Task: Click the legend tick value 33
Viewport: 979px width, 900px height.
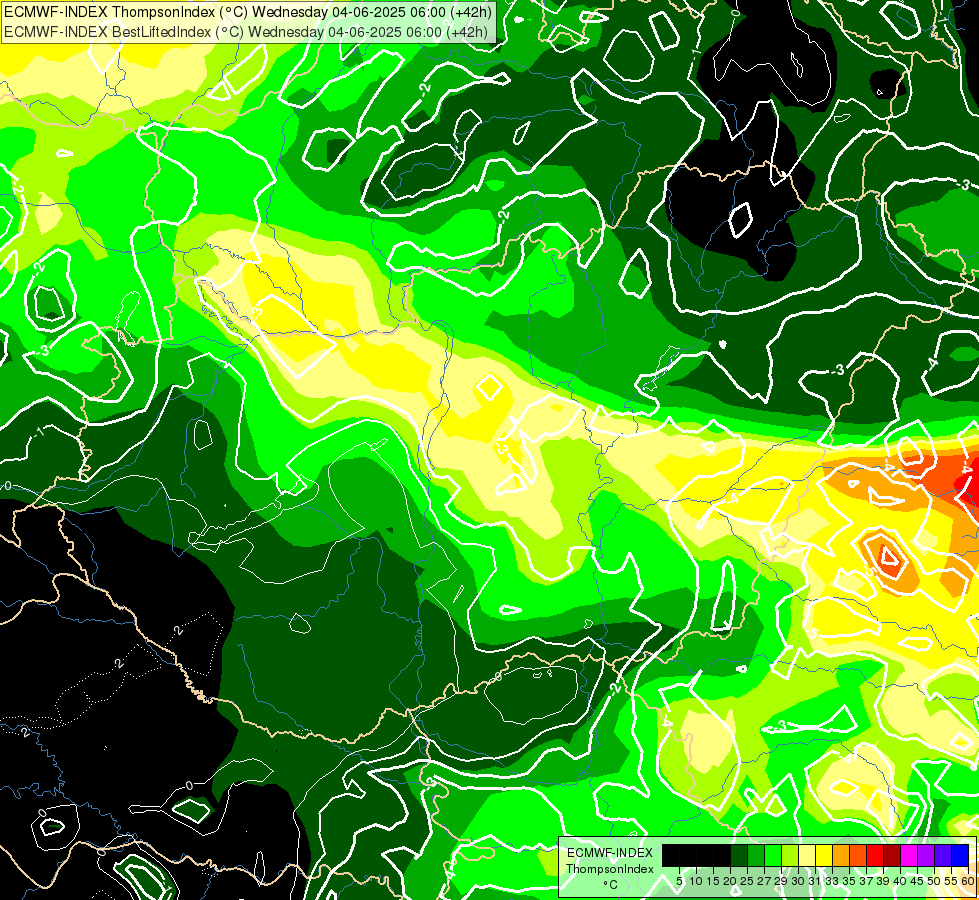Action: click(832, 881)
